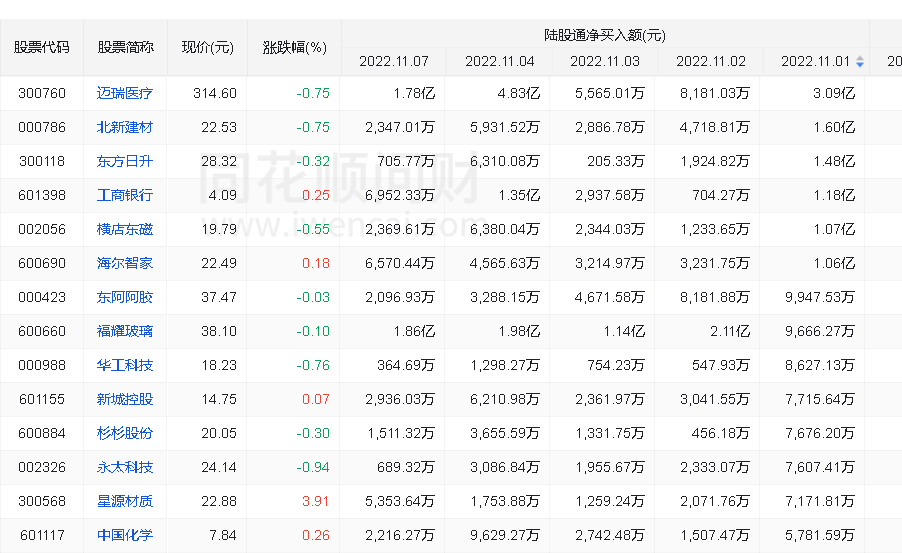Select stock code 300760
This screenshot has height=553, width=902.
pyautogui.click(x=42, y=93)
